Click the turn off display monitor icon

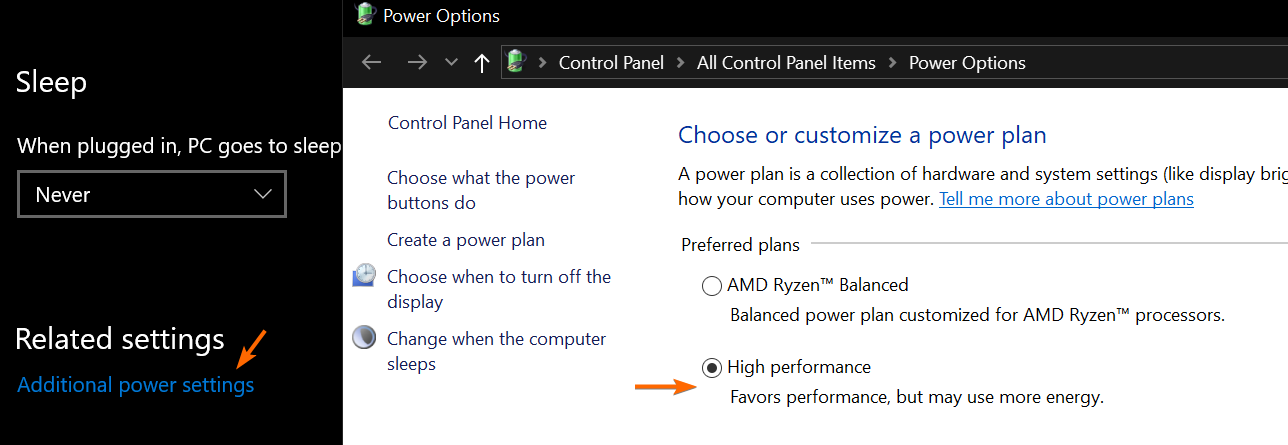pos(365,276)
